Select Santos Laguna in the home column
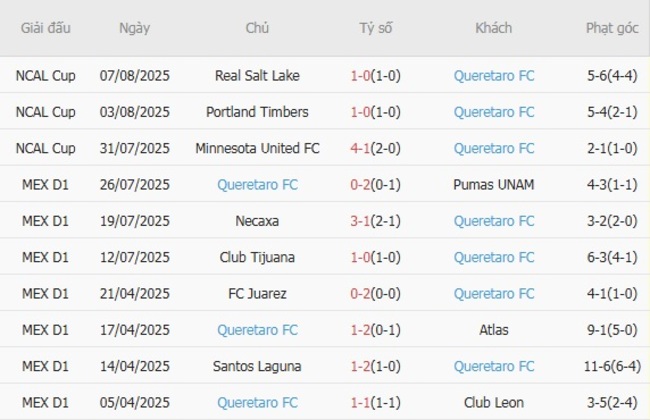This screenshot has width=650, height=420. coord(257,367)
